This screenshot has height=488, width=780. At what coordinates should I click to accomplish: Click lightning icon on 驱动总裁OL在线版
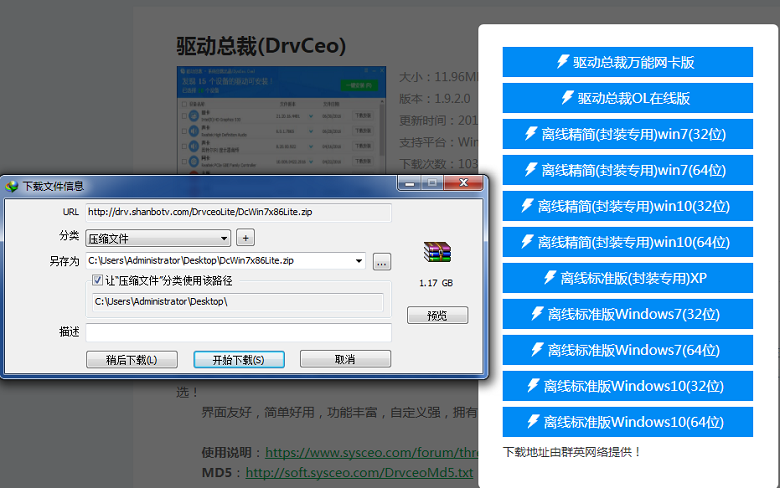[567, 97]
